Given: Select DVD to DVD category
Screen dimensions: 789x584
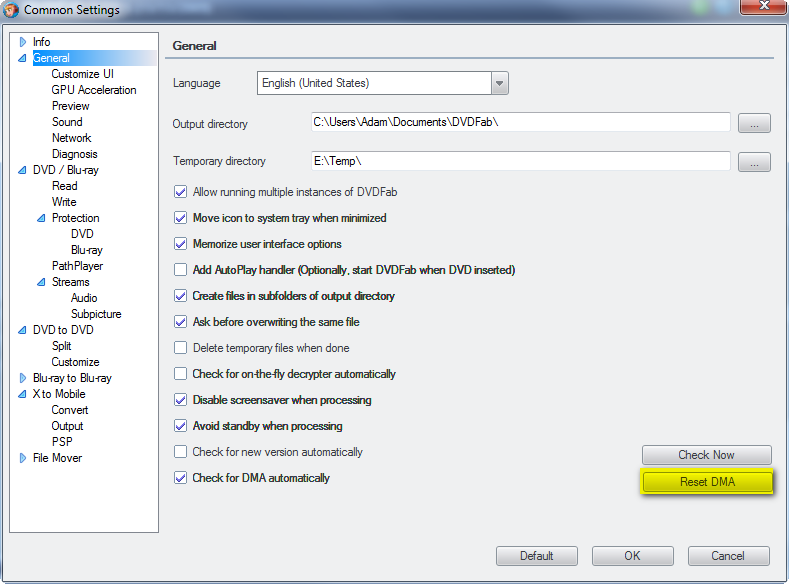Looking at the screenshot, I should 63,330.
